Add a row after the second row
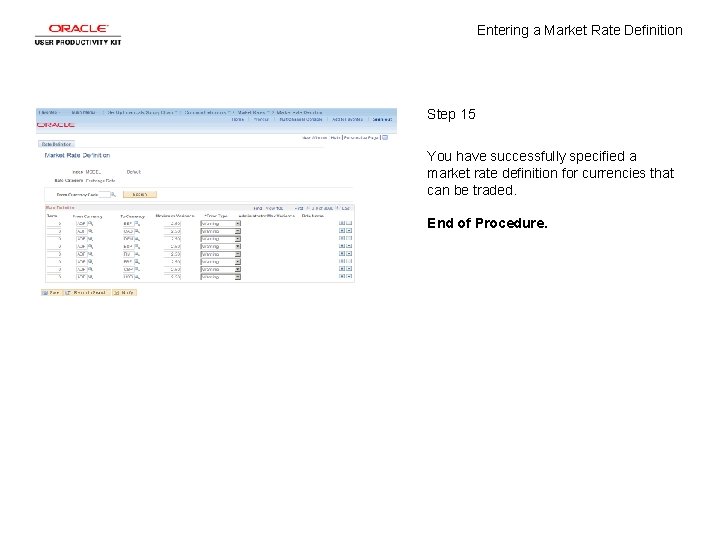The image size is (720, 540). tap(342, 231)
